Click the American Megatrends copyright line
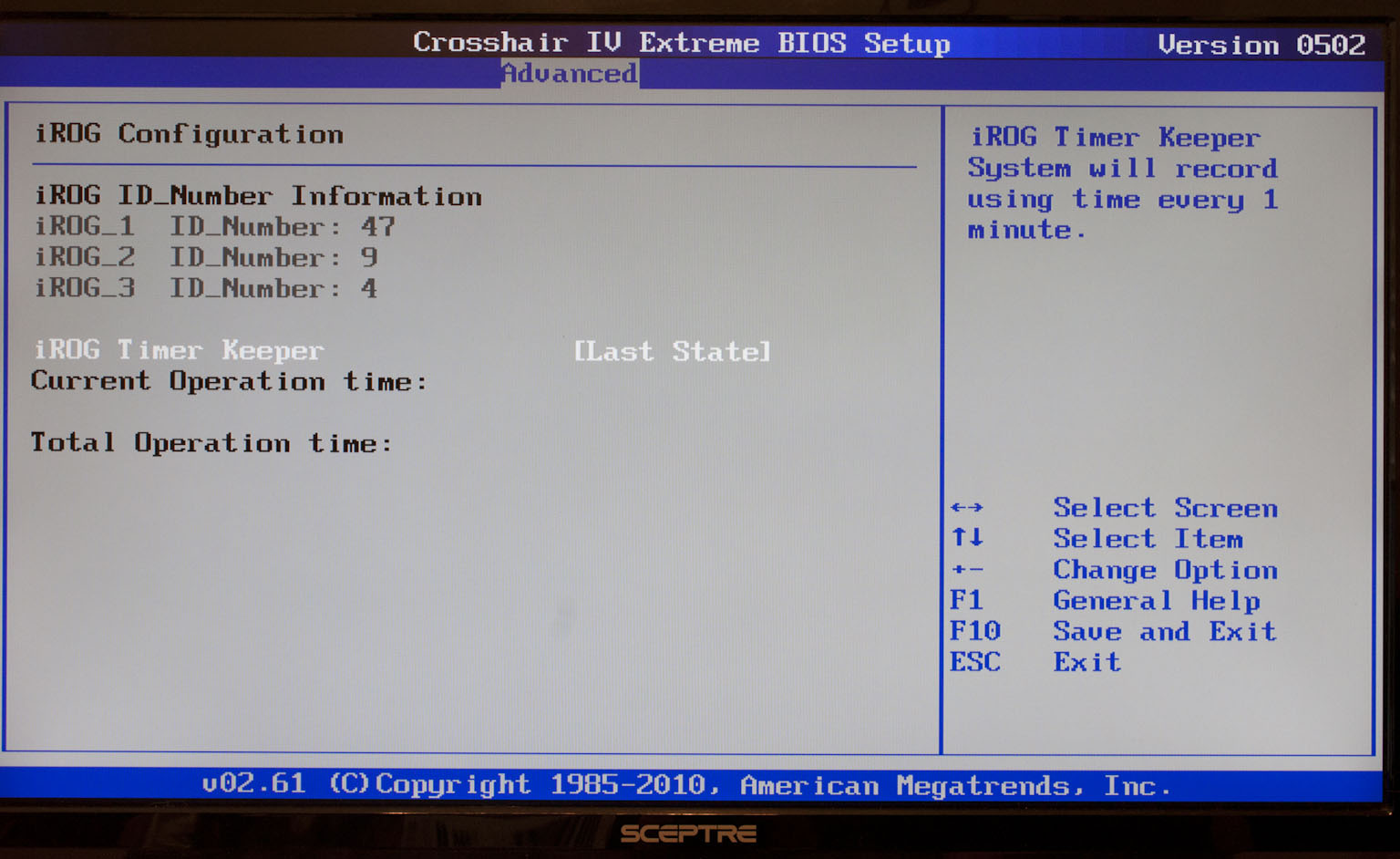1400x859 pixels. tap(751, 785)
